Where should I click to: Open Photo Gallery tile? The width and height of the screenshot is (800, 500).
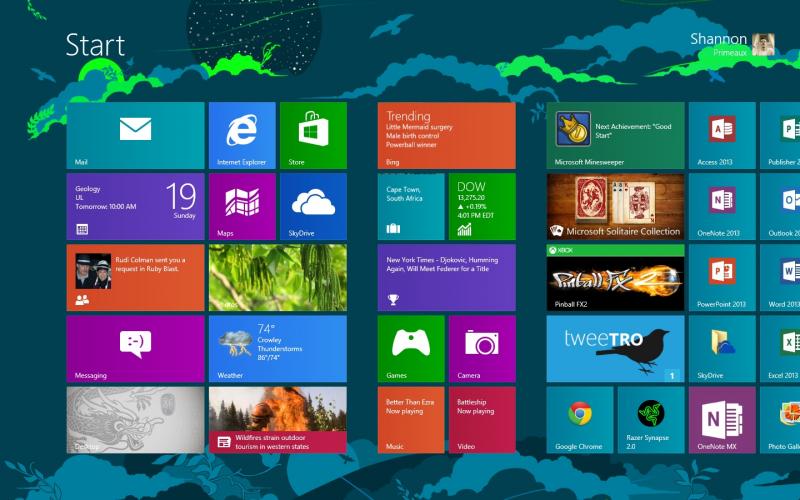[780, 420]
